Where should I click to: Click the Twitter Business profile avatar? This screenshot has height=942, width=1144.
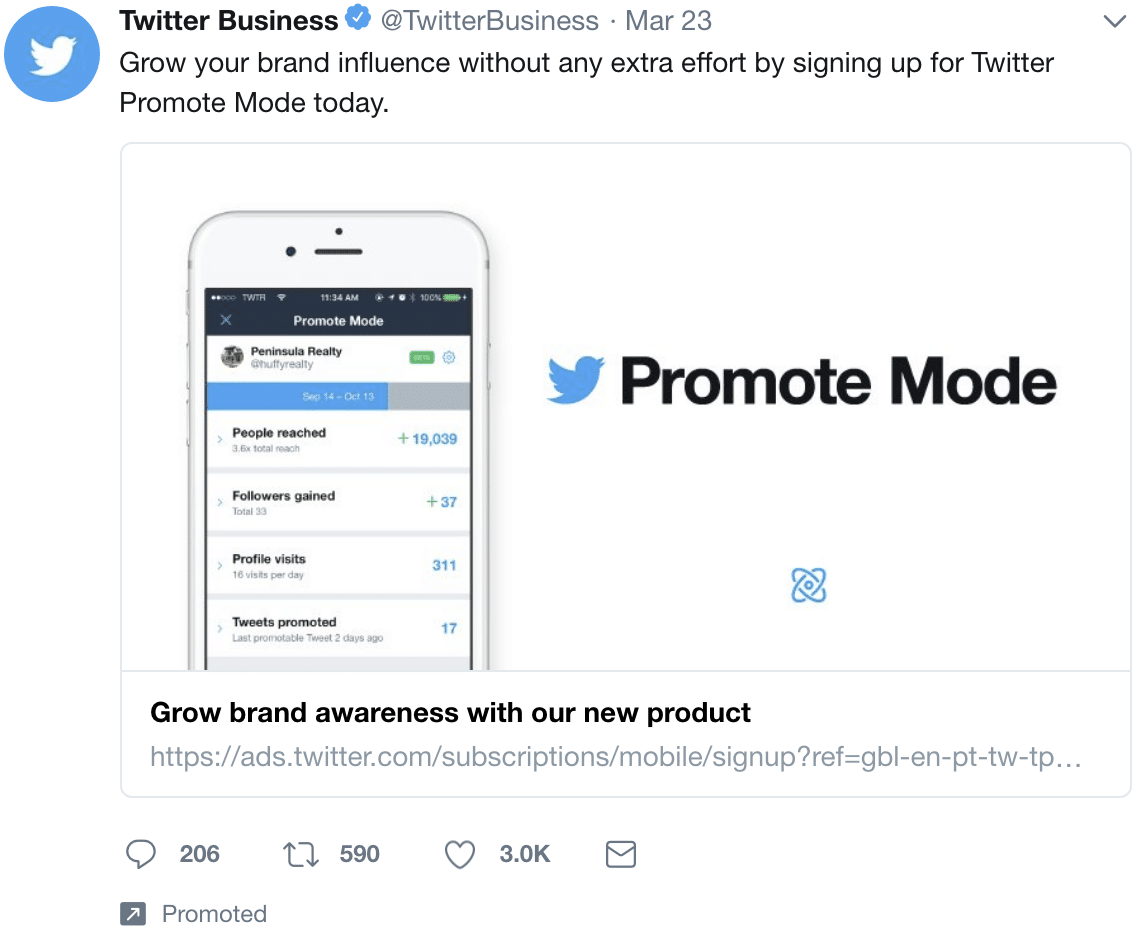(x=52, y=54)
